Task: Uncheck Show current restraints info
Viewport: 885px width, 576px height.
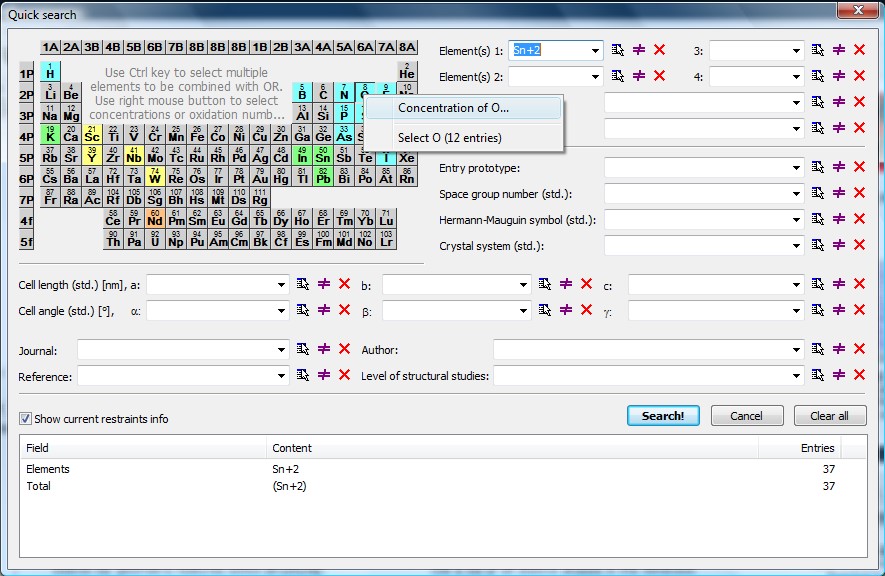Action: tap(26, 419)
